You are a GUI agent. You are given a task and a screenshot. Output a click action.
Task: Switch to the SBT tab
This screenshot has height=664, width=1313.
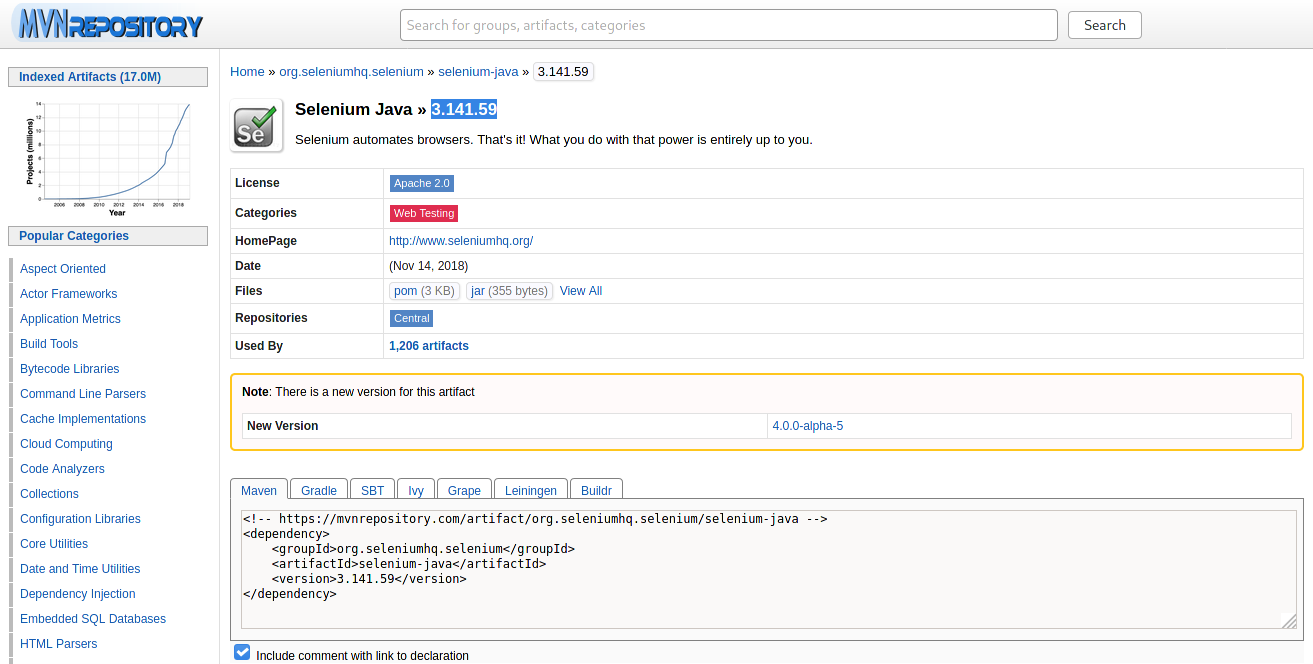[372, 490]
